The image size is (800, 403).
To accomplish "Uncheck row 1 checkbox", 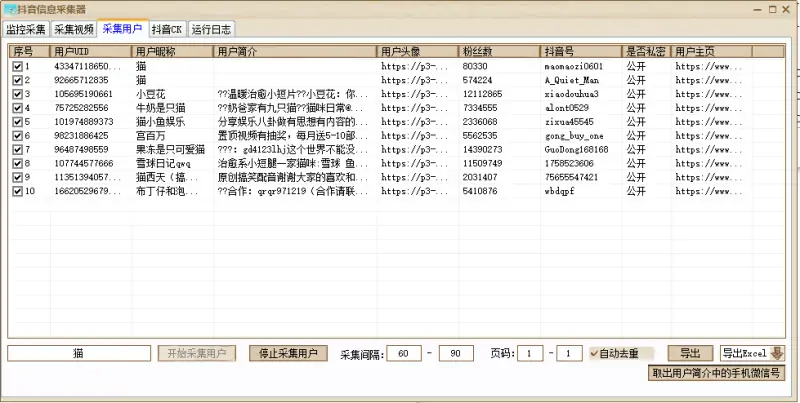I will (x=17, y=67).
